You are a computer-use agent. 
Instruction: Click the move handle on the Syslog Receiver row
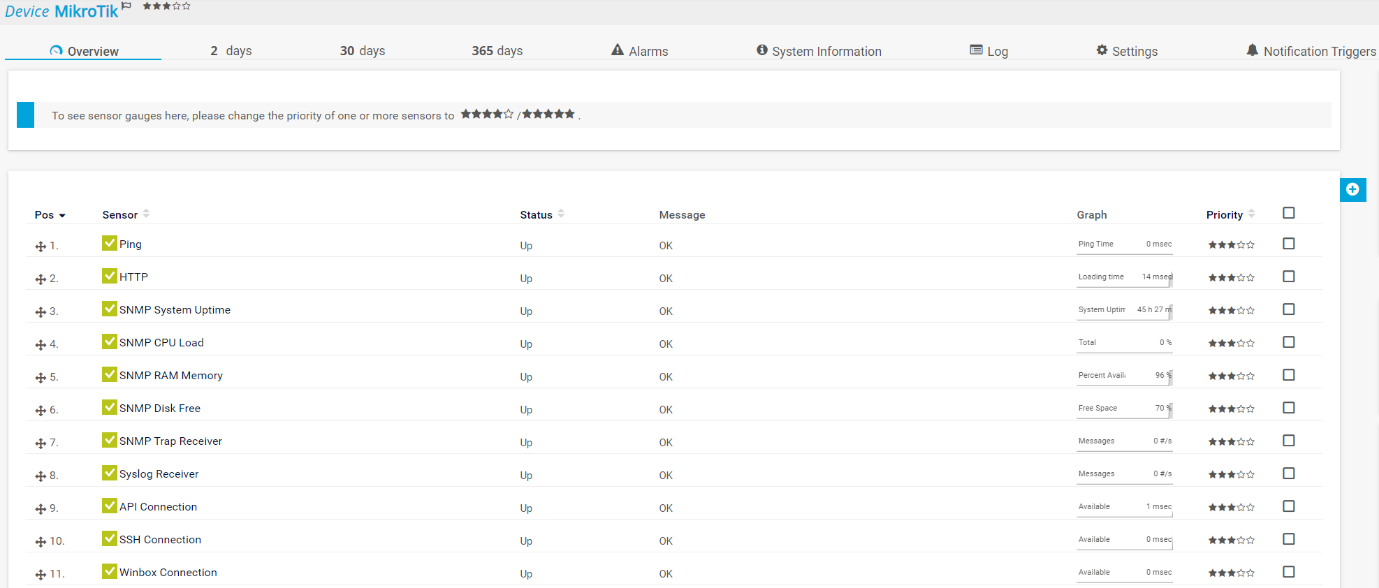tap(41, 476)
